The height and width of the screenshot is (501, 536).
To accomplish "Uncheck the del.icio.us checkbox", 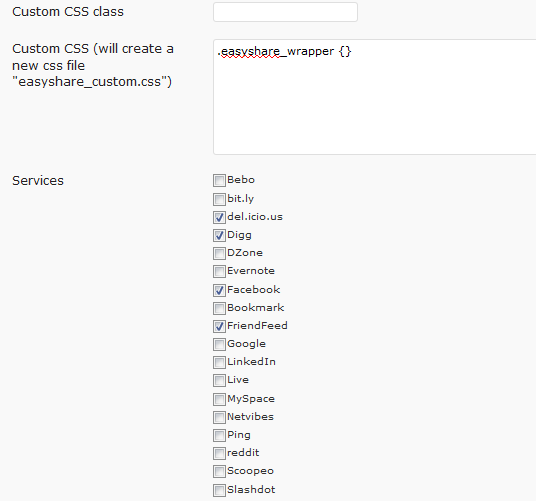I will (x=219, y=217).
